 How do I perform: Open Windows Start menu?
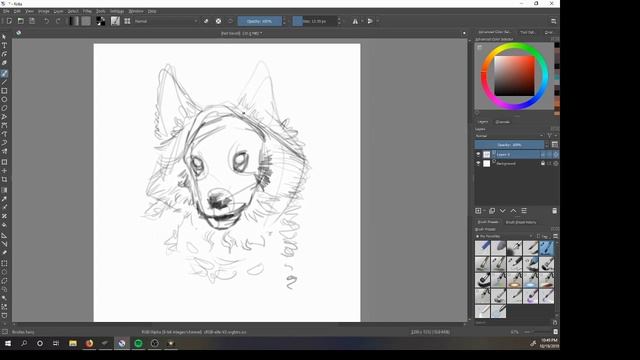point(8,343)
